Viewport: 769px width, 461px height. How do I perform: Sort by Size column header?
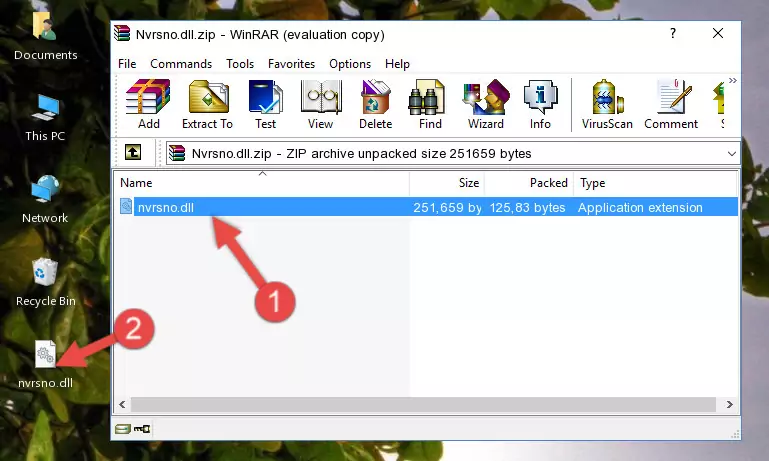point(447,183)
